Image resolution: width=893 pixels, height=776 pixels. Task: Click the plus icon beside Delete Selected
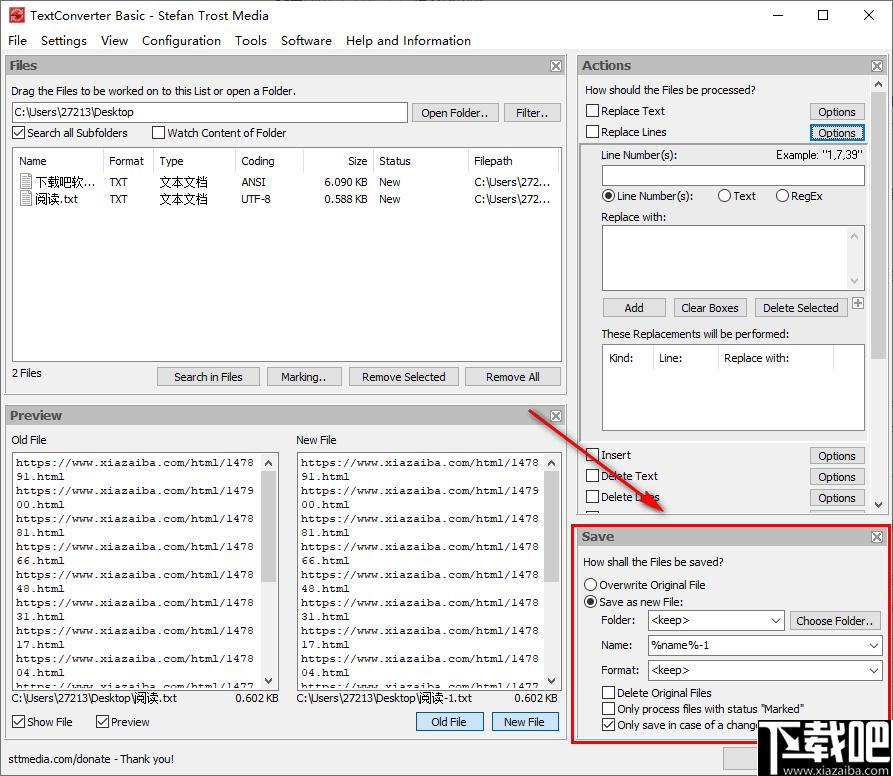858,303
